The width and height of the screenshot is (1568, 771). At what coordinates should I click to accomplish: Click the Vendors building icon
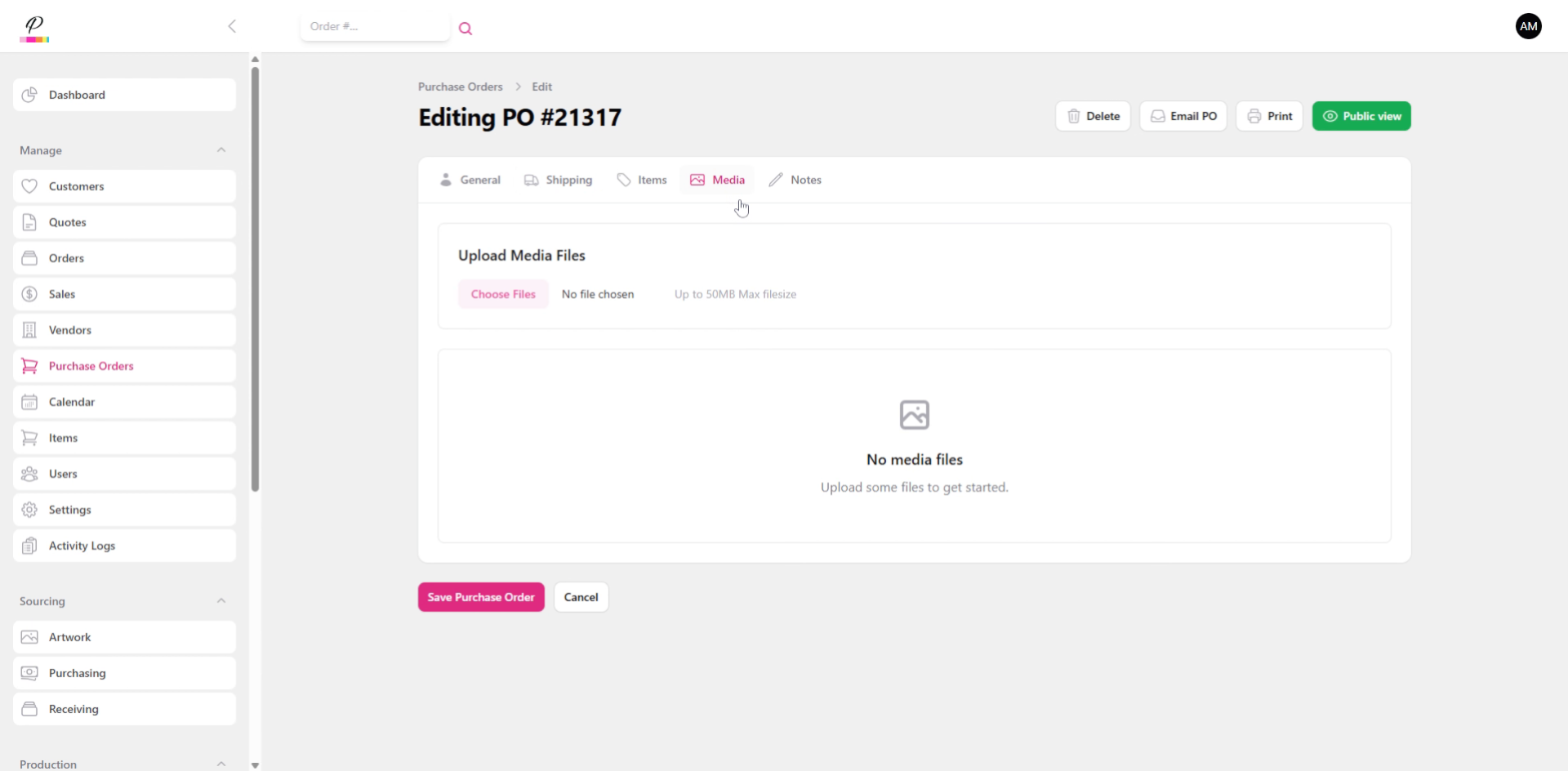pyautogui.click(x=29, y=329)
